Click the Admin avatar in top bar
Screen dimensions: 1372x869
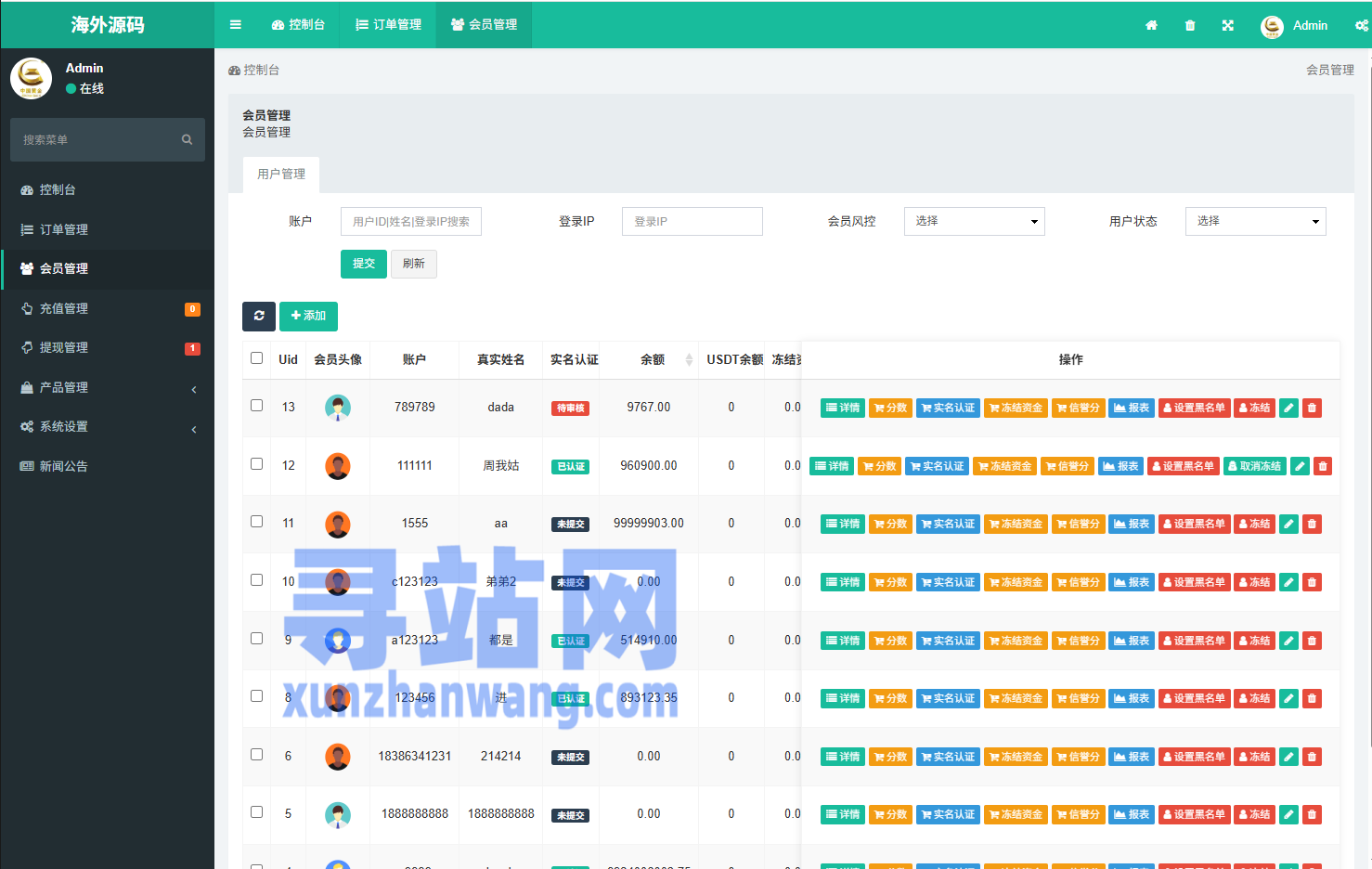[x=1272, y=27]
